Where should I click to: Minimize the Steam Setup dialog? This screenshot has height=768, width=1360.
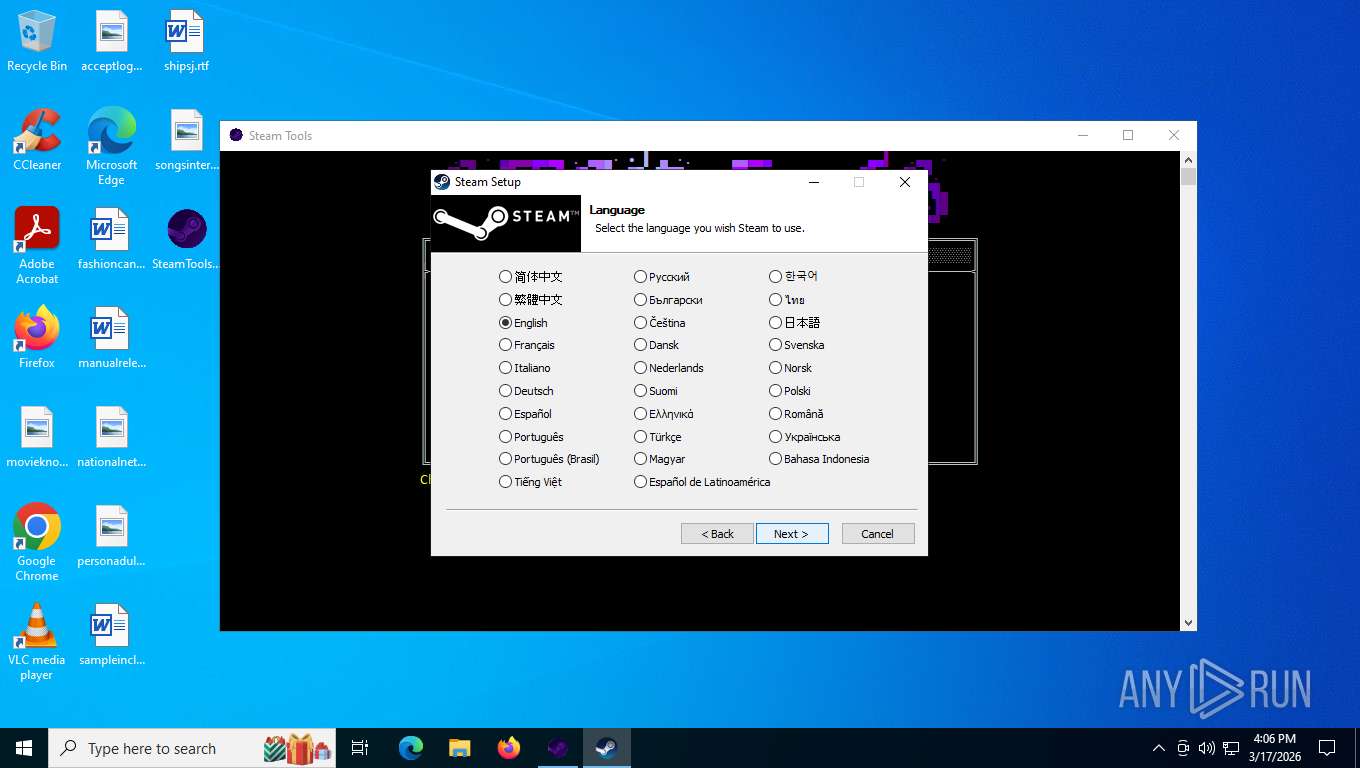pyautogui.click(x=814, y=182)
